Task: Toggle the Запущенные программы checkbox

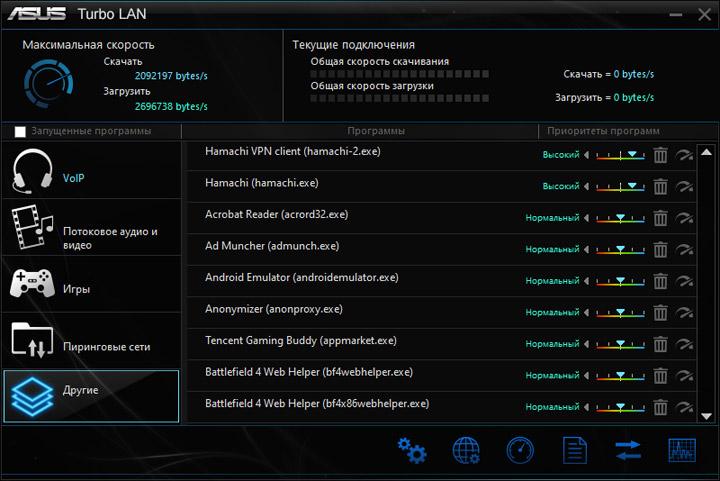Action: 20,132
